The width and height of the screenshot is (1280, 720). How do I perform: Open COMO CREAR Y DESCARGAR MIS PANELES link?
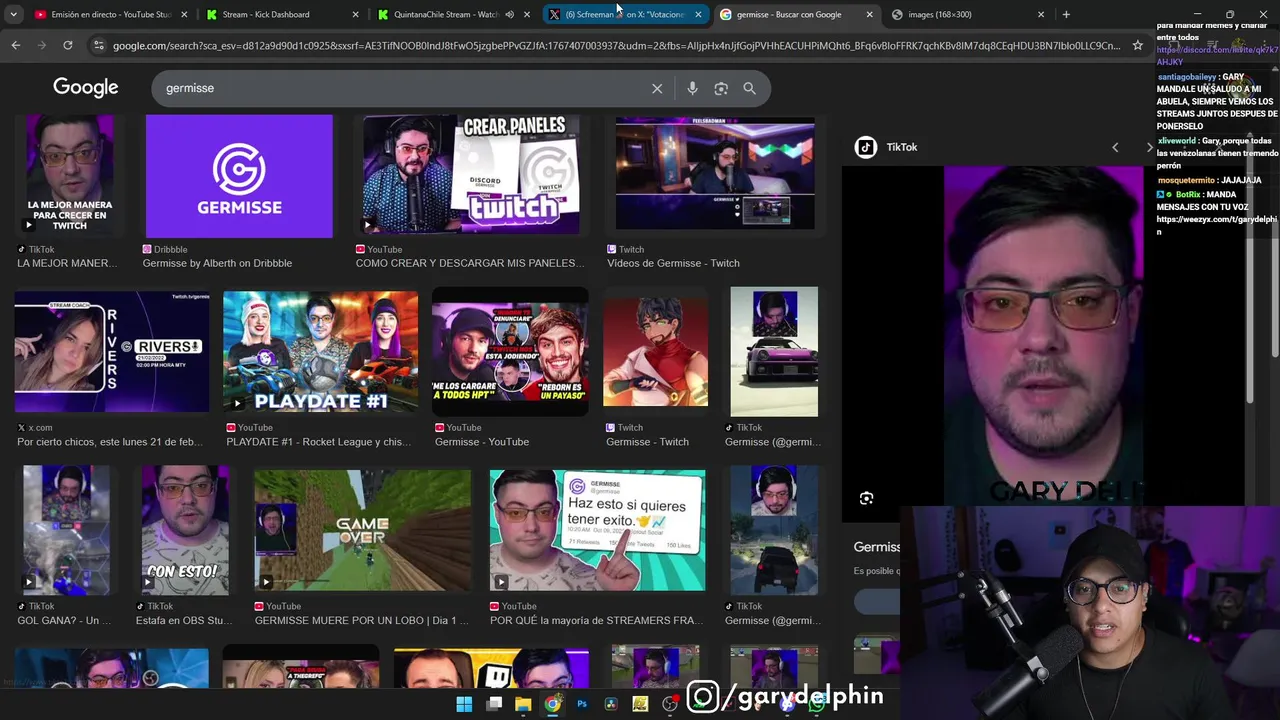click(x=470, y=263)
